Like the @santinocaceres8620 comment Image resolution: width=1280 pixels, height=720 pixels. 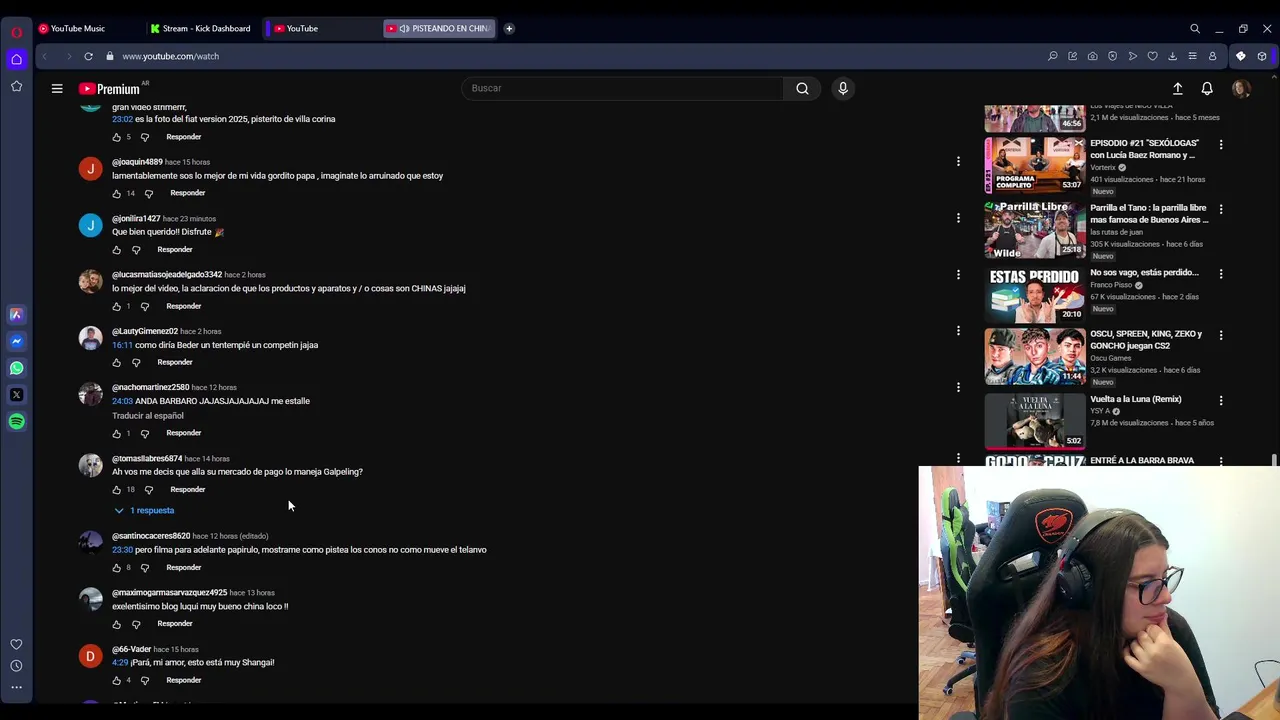[x=117, y=568]
